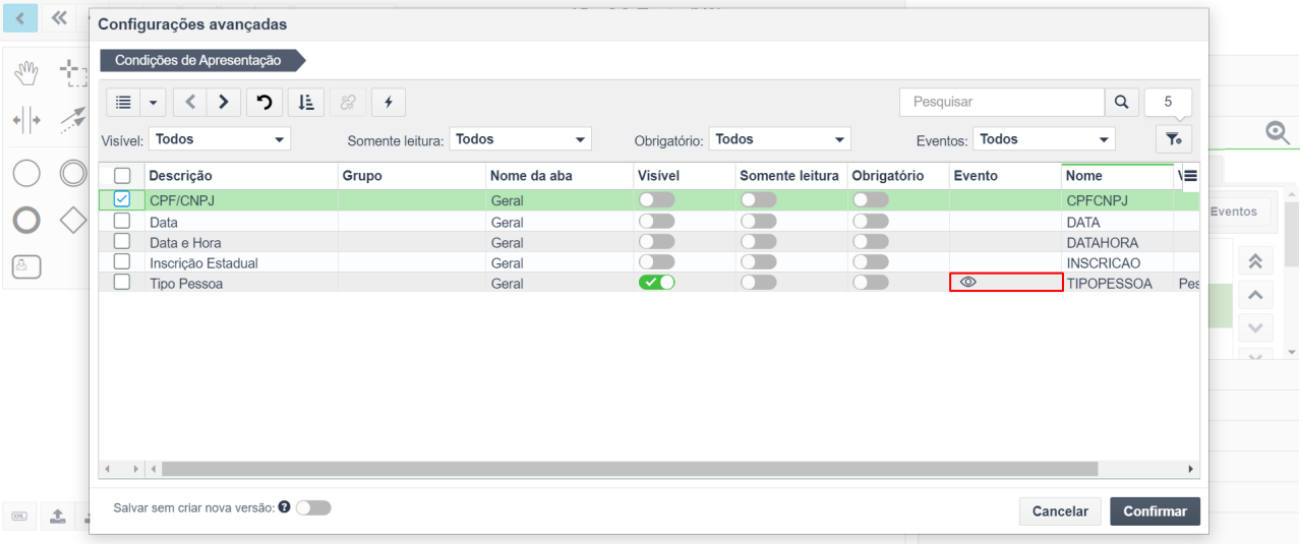Open the Obrigatório filter dropdown
This screenshot has width=1302, height=544.
(781, 139)
